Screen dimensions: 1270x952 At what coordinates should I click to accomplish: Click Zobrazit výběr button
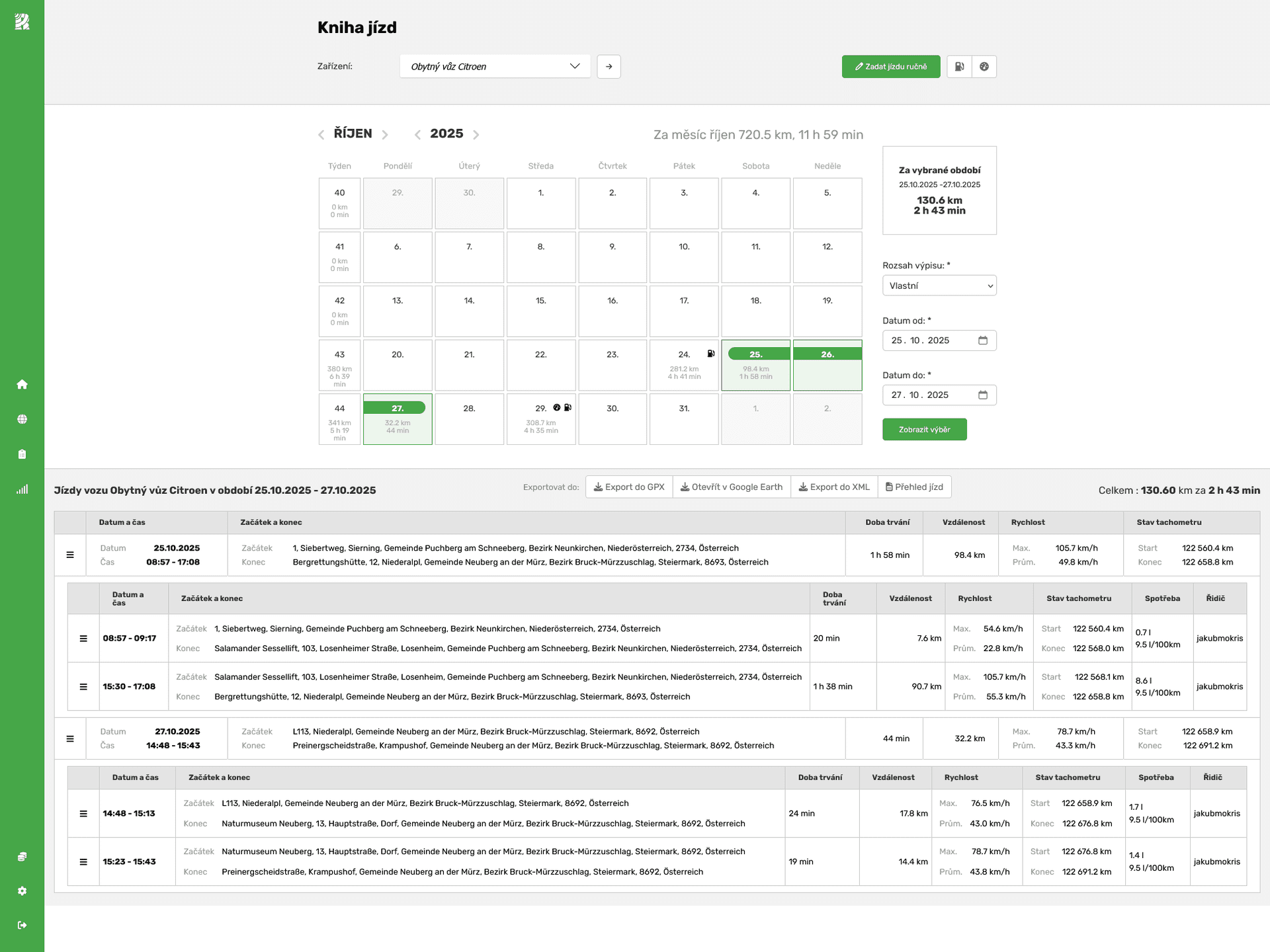click(924, 430)
